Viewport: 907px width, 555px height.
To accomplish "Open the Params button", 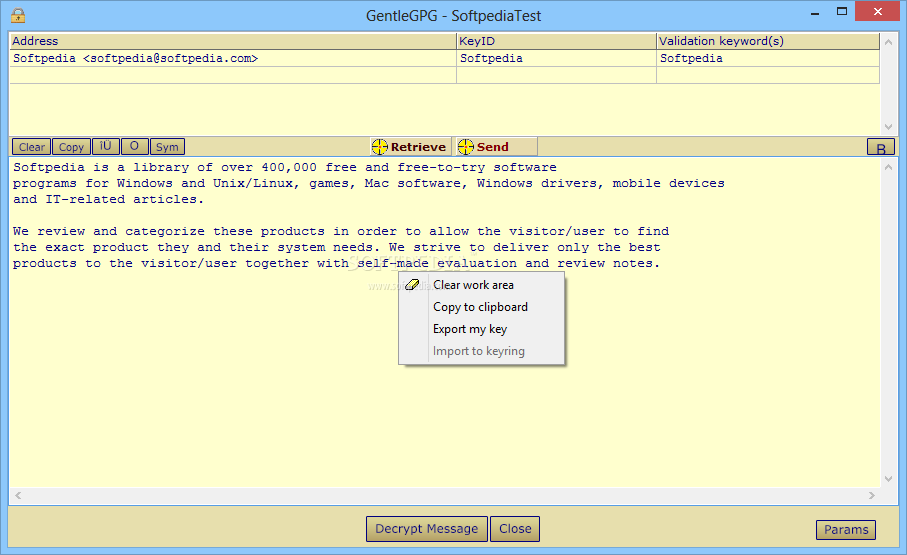I will [x=846, y=530].
